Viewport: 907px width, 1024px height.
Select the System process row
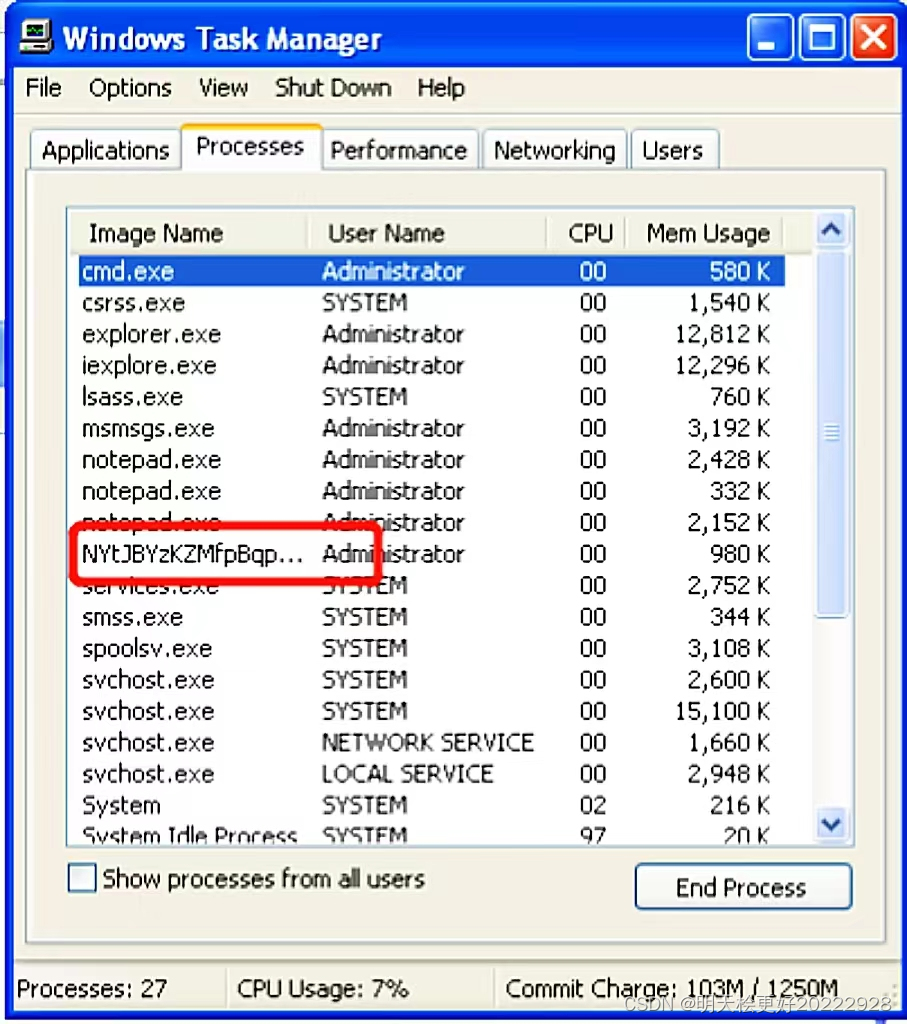[432, 805]
